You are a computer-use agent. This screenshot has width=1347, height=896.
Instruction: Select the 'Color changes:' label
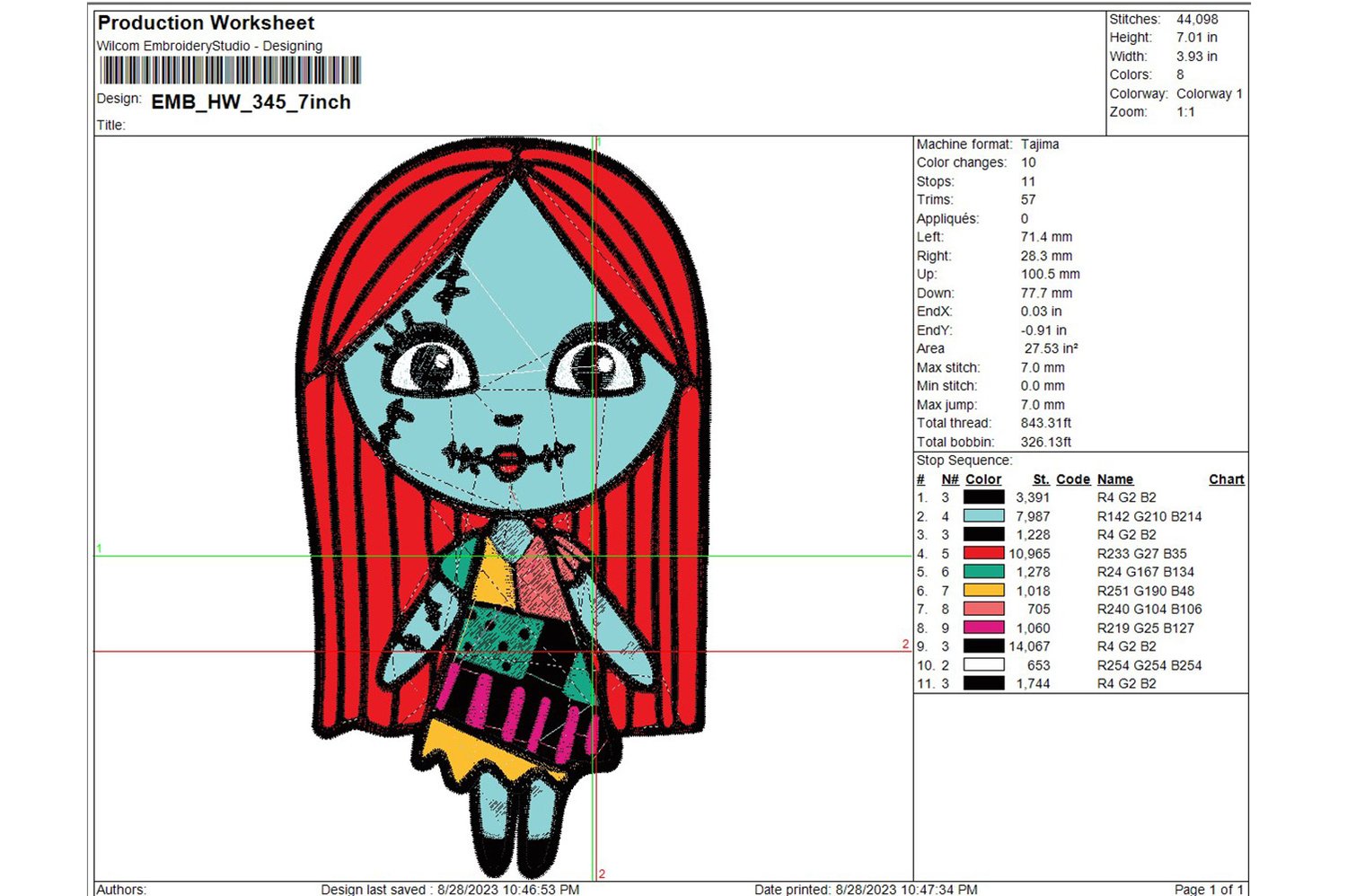coord(962,163)
